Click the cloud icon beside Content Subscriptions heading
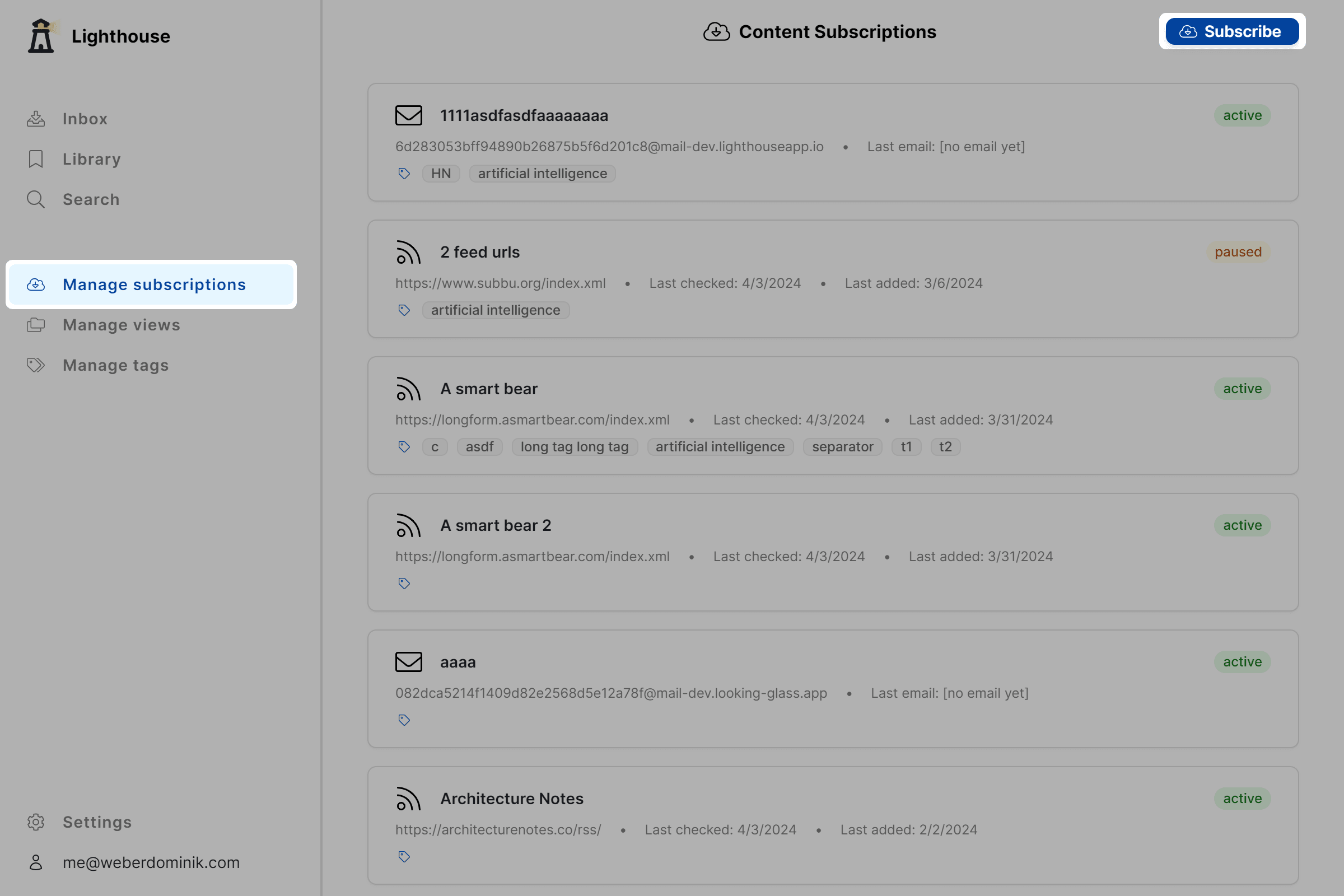The width and height of the screenshot is (1344, 896). (716, 32)
